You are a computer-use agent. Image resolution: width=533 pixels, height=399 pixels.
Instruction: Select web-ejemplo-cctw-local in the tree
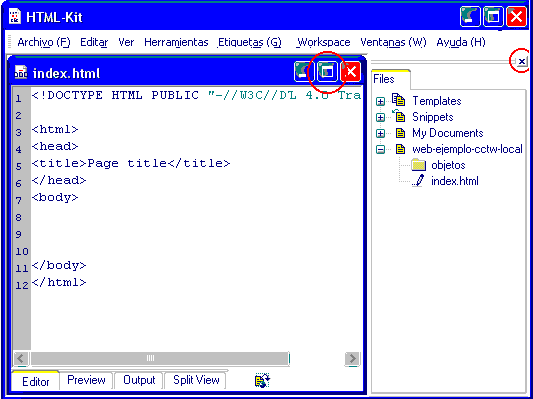coord(467,149)
